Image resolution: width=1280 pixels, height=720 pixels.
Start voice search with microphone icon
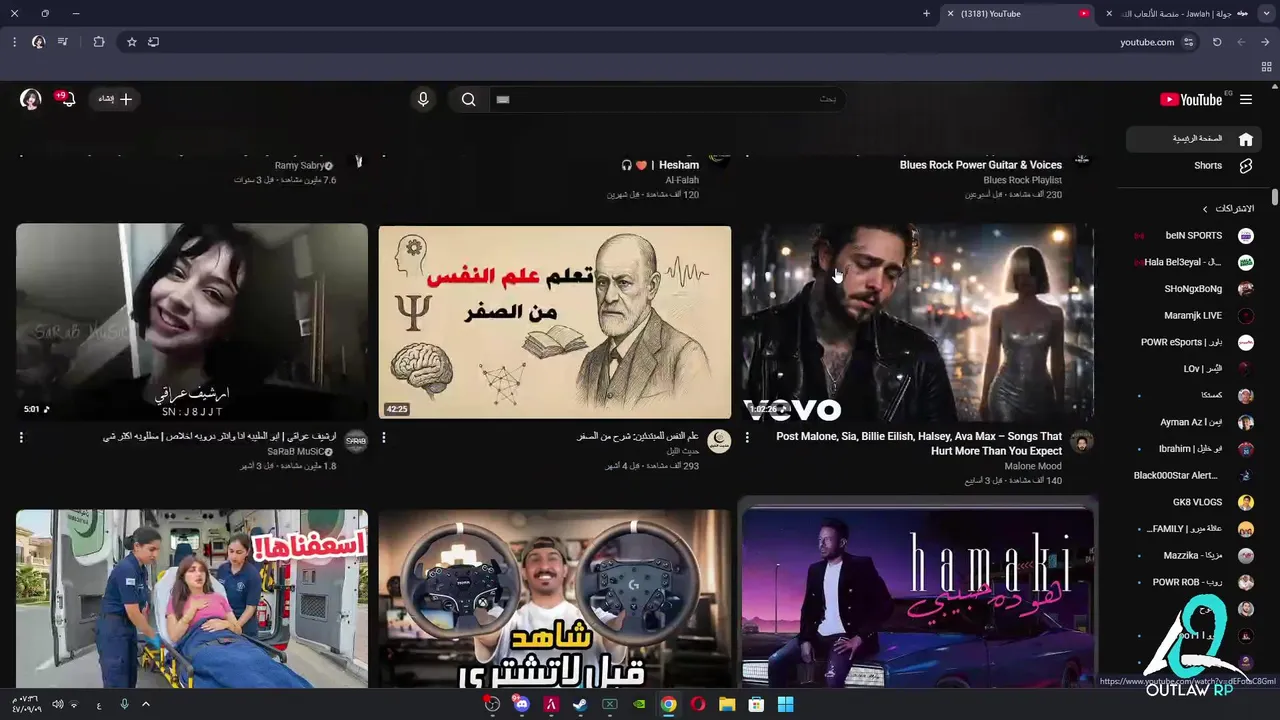click(423, 99)
